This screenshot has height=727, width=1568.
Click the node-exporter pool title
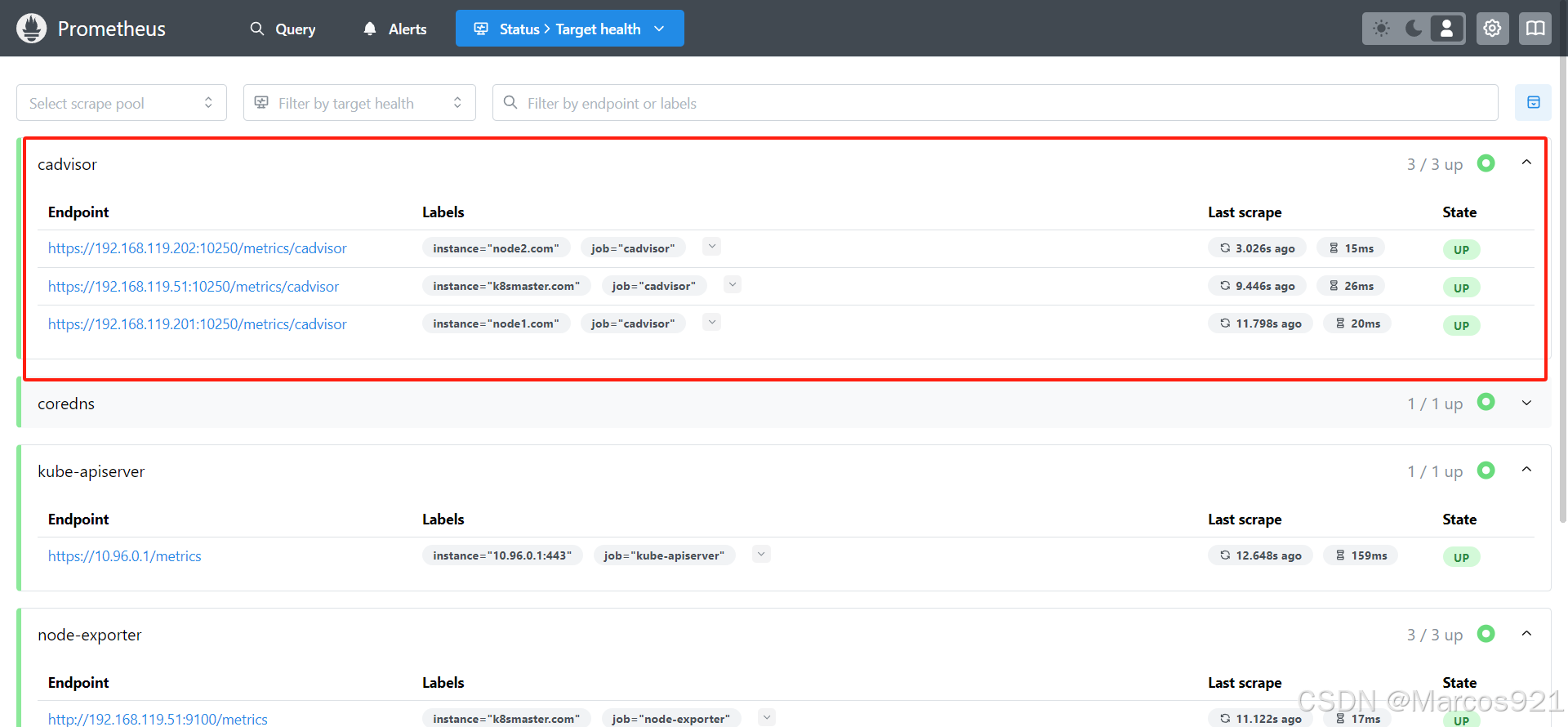(x=89, y=635)
